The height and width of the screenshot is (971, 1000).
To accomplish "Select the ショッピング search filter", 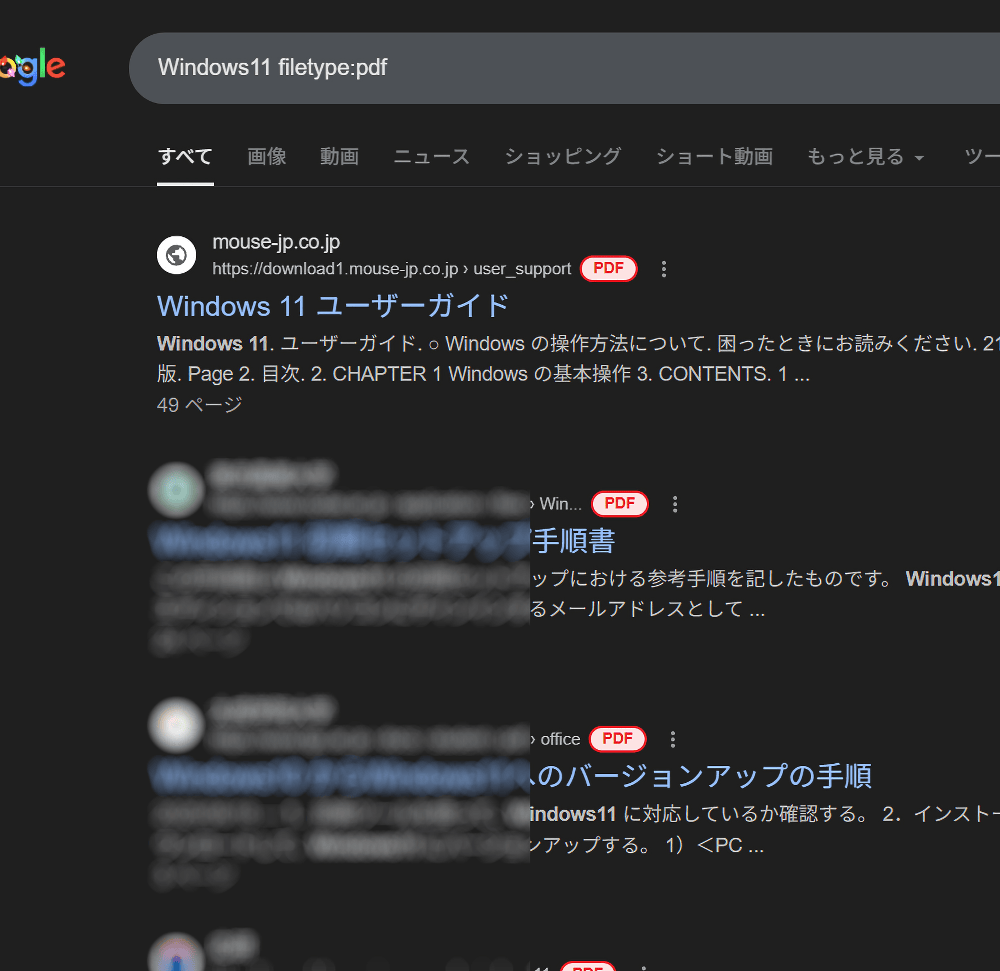I will (x=562, y=156).
